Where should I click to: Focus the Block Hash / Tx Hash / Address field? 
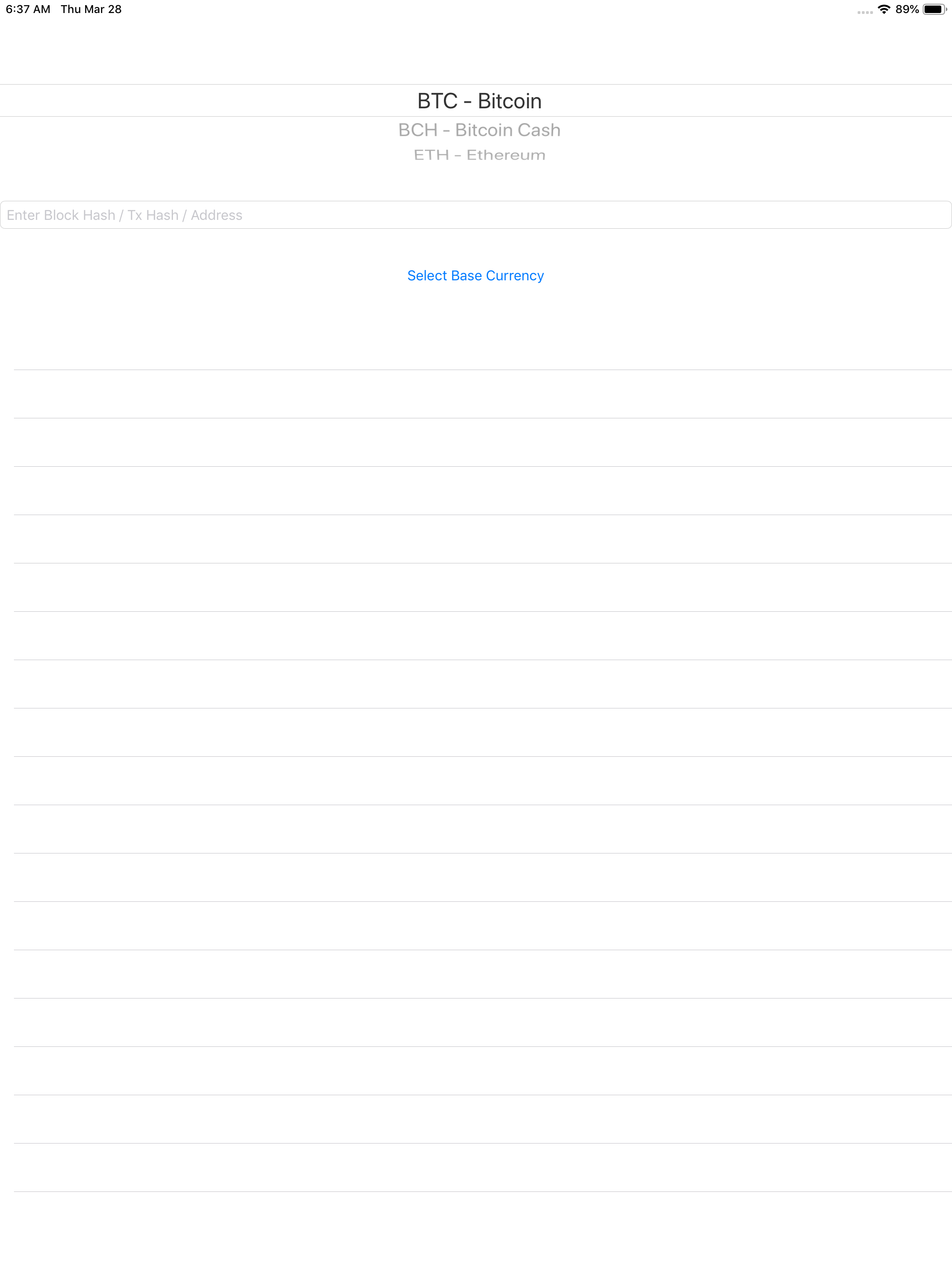pyautogui.click(x=476, y=215)
